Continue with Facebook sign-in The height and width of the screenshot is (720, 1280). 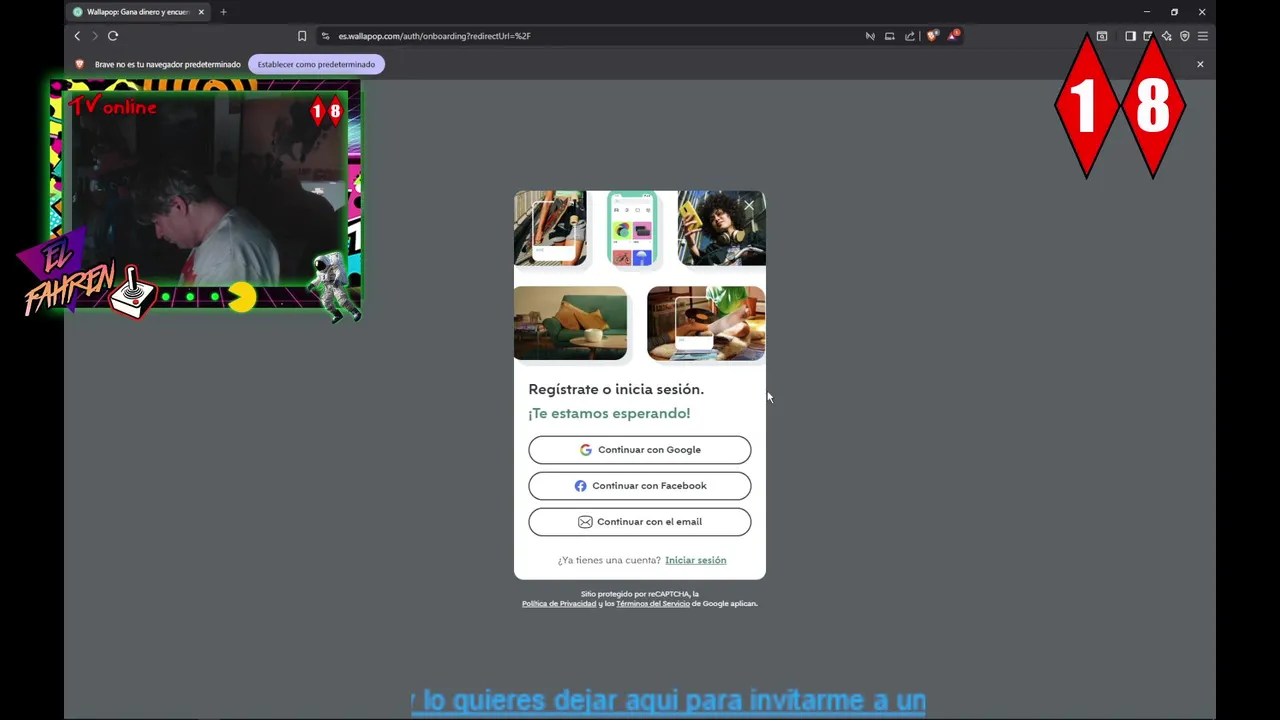(x=640, y=486)
